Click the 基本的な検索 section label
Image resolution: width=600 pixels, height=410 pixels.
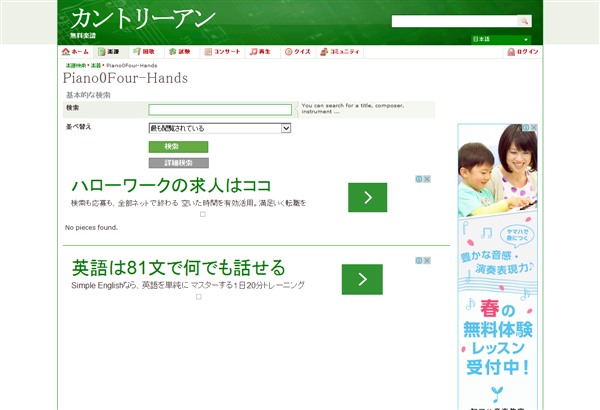click(88, 95)
